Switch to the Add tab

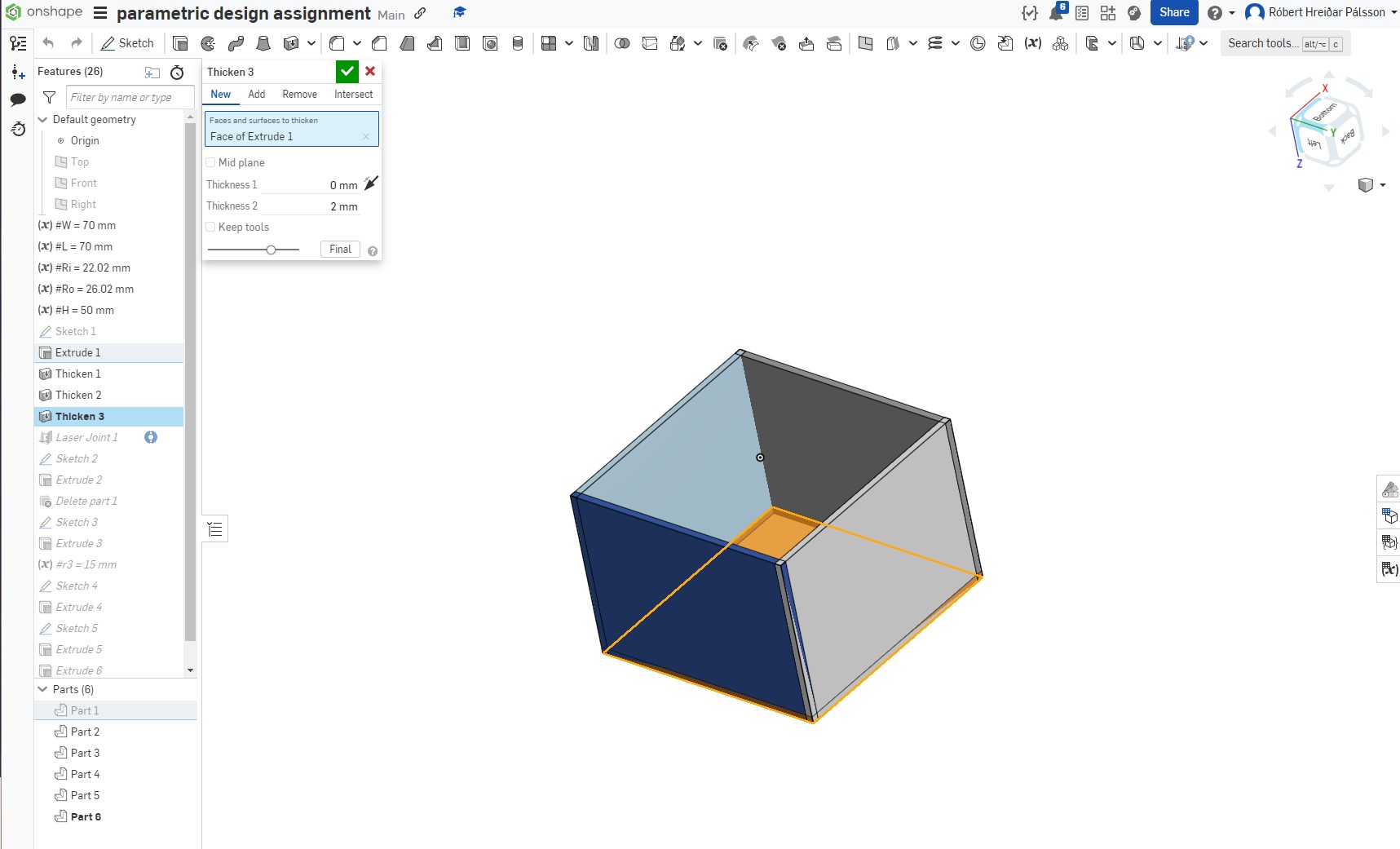coord(257,95)
